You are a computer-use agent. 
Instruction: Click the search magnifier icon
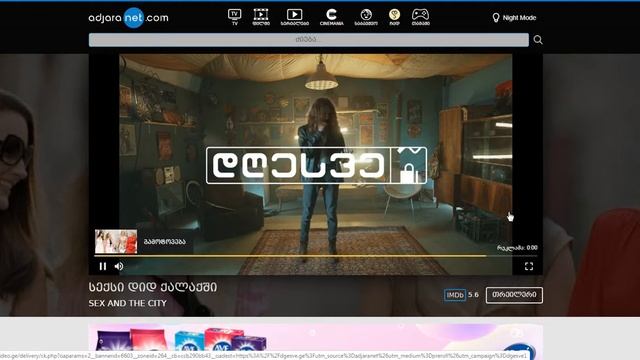pyautogui.click(x=538, y=40)
